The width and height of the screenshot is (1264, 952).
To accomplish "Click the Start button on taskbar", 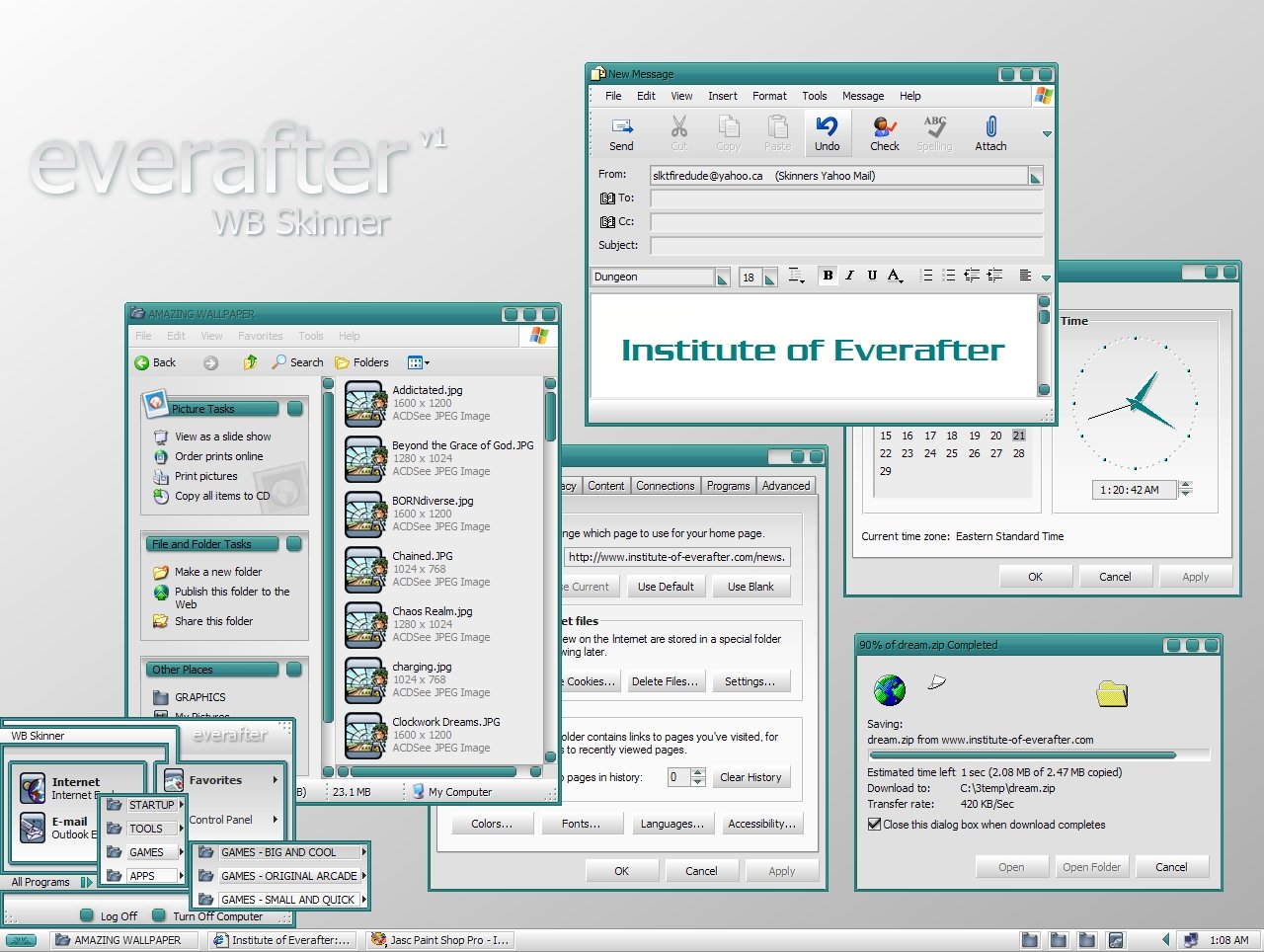I will coord(21,940).
